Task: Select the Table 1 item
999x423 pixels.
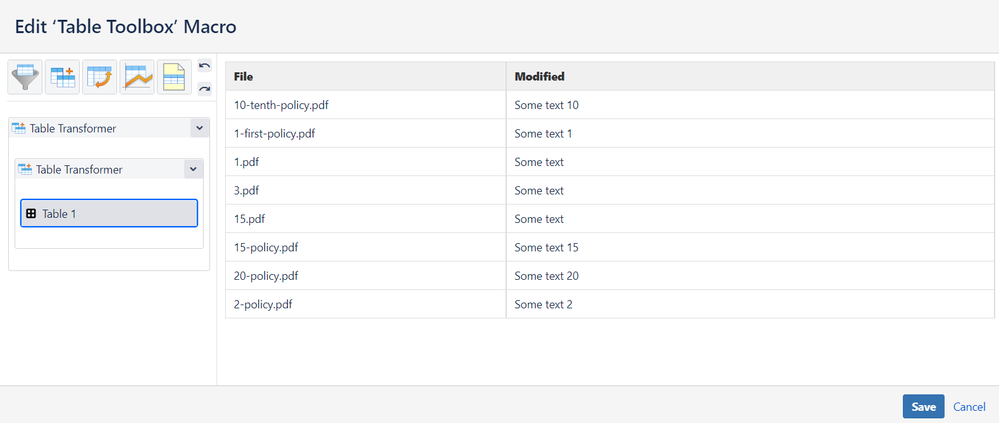Action: pyautogui.click(x=109, y=214)
